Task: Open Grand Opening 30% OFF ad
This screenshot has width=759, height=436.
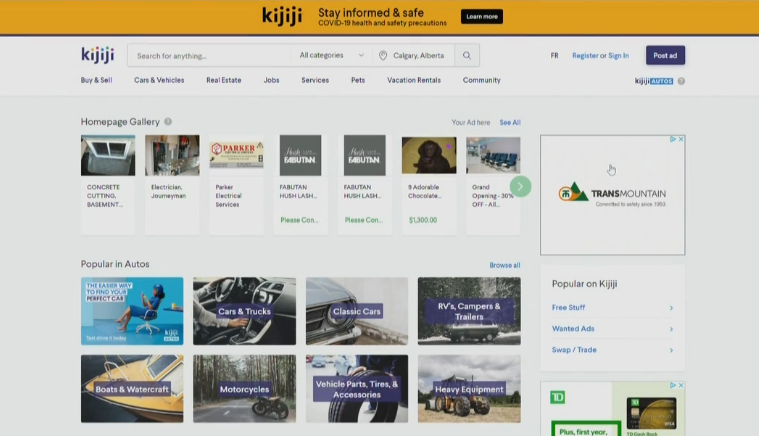Action: (x=493, y=185)
